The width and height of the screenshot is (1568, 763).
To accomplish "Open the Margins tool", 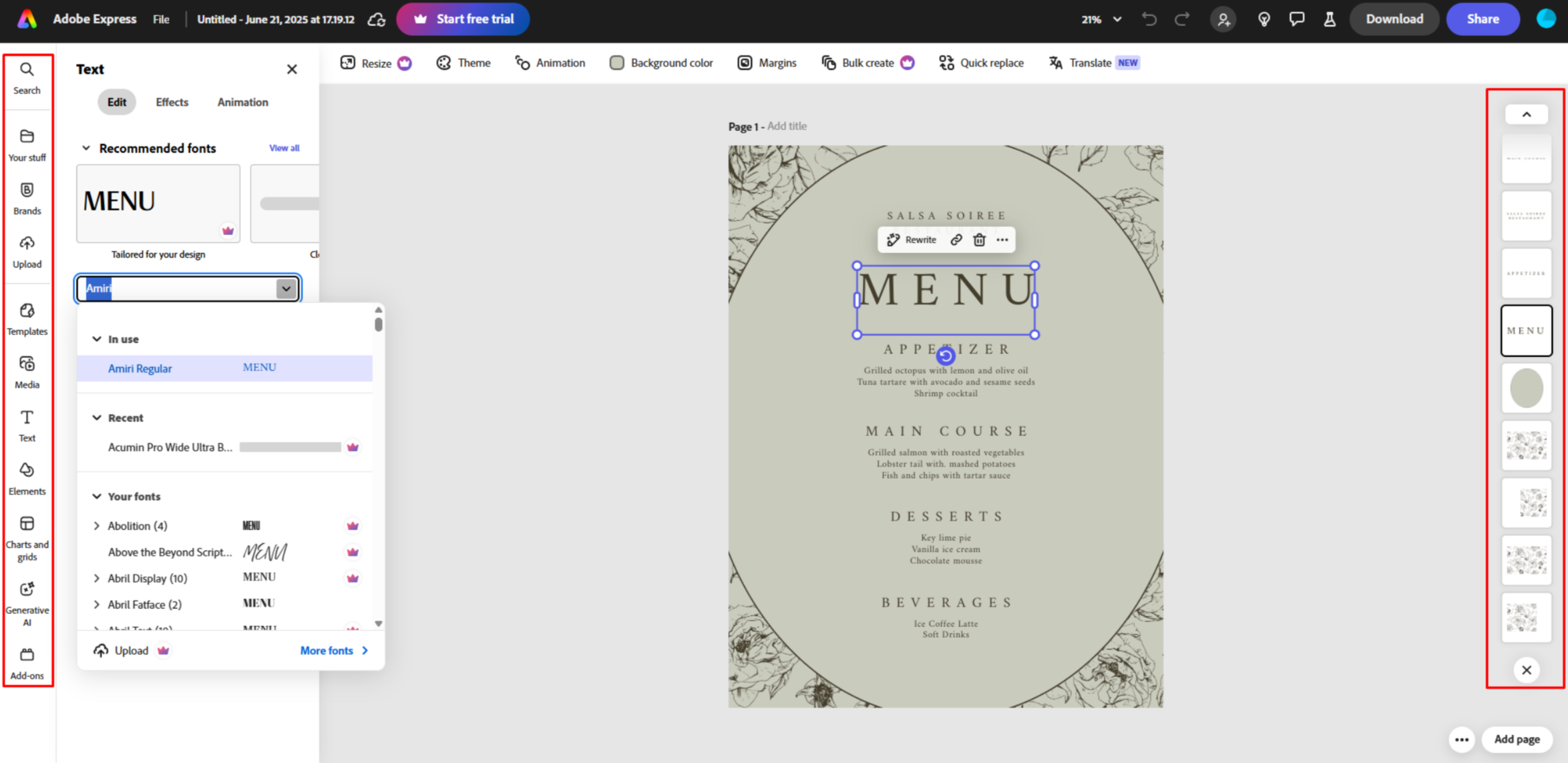I will 767,62.
